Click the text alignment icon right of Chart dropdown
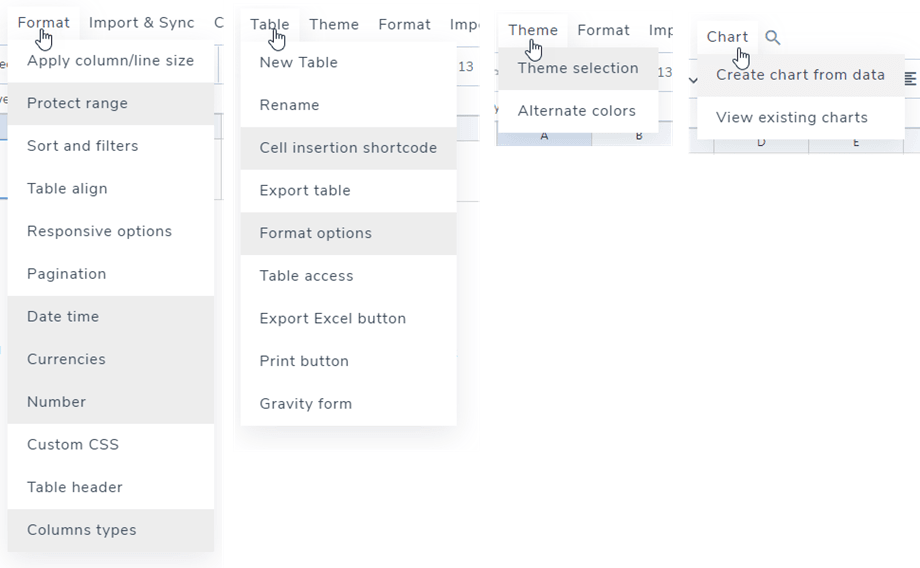 point(910,79)
